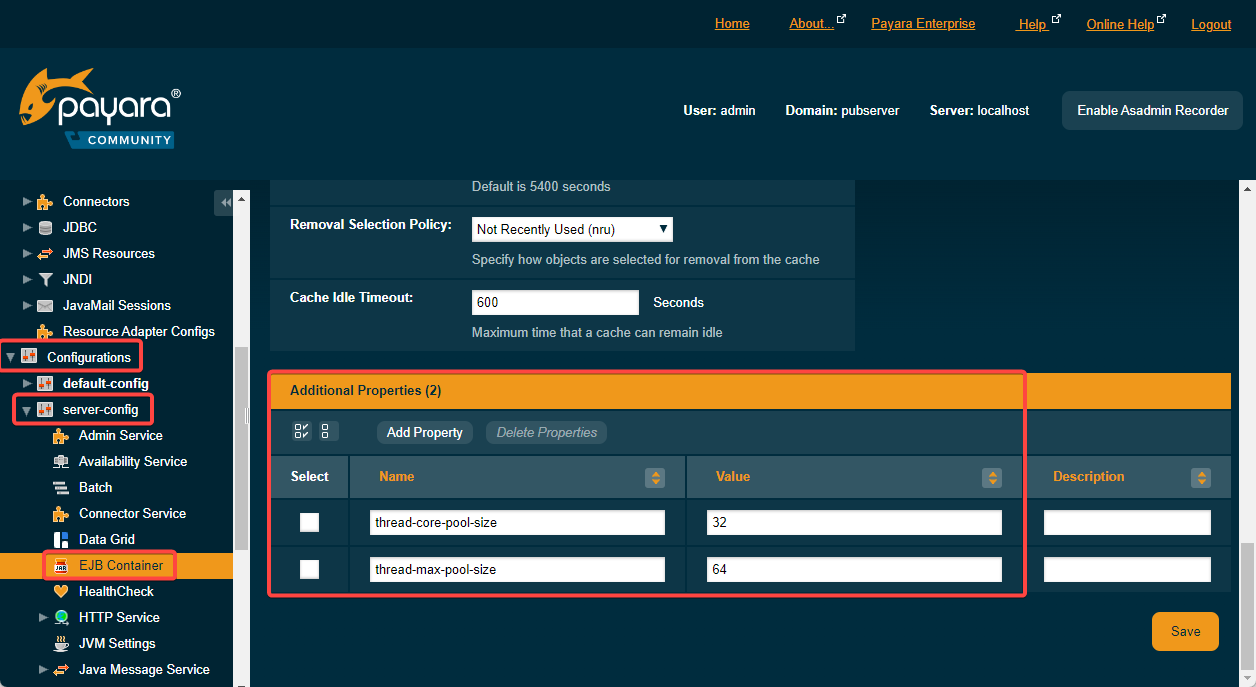Open the Removal Selection Policy dropdown
Image resolution: width=1256 pixels, height=687 pixels.
tap(572, 229)
